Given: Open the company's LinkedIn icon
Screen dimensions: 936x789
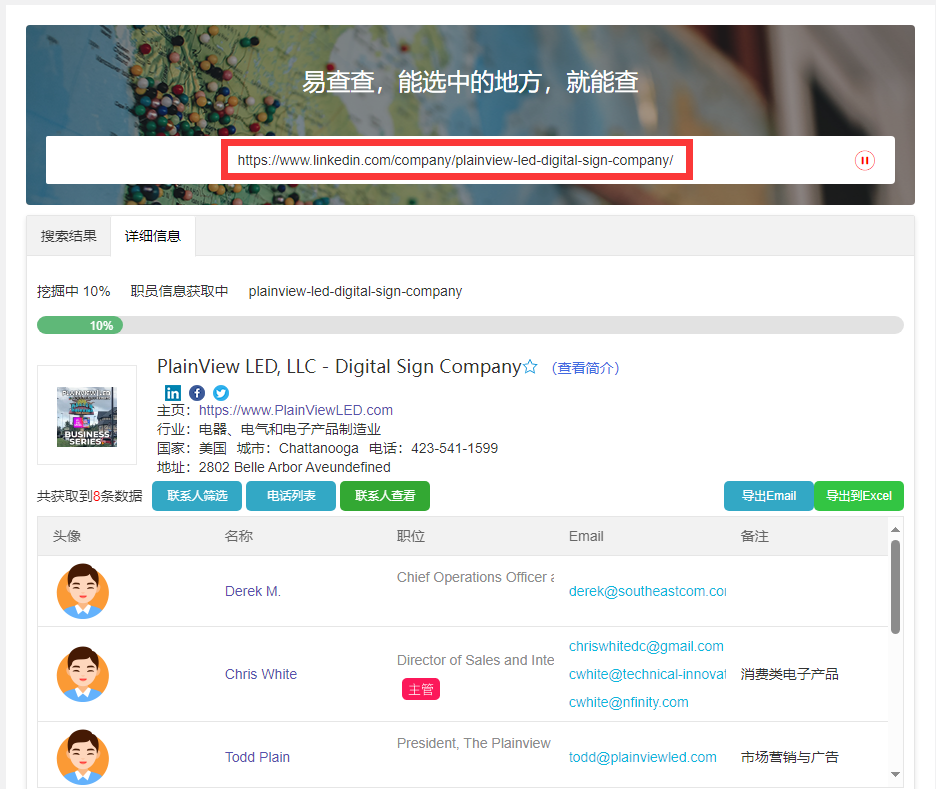Looking at the screenshot, I should (x=173, y=393).
